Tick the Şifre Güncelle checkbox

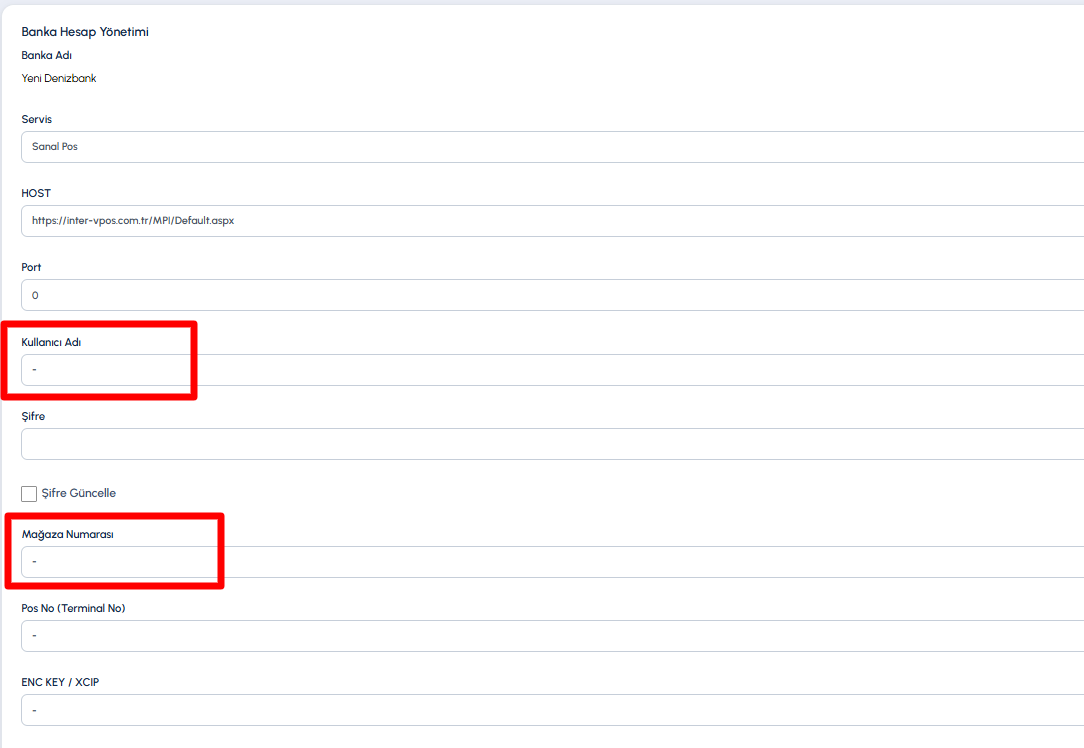[29, 494]
